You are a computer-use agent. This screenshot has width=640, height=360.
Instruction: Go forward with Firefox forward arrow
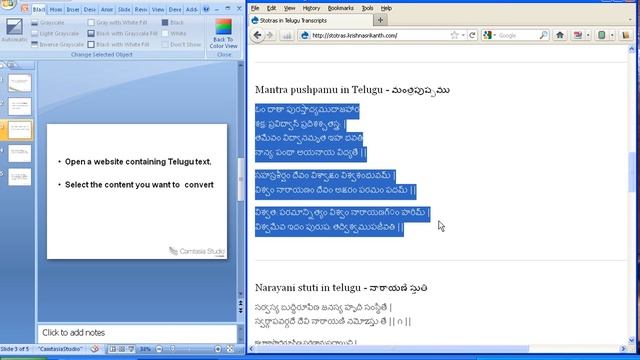coord(270,36)
